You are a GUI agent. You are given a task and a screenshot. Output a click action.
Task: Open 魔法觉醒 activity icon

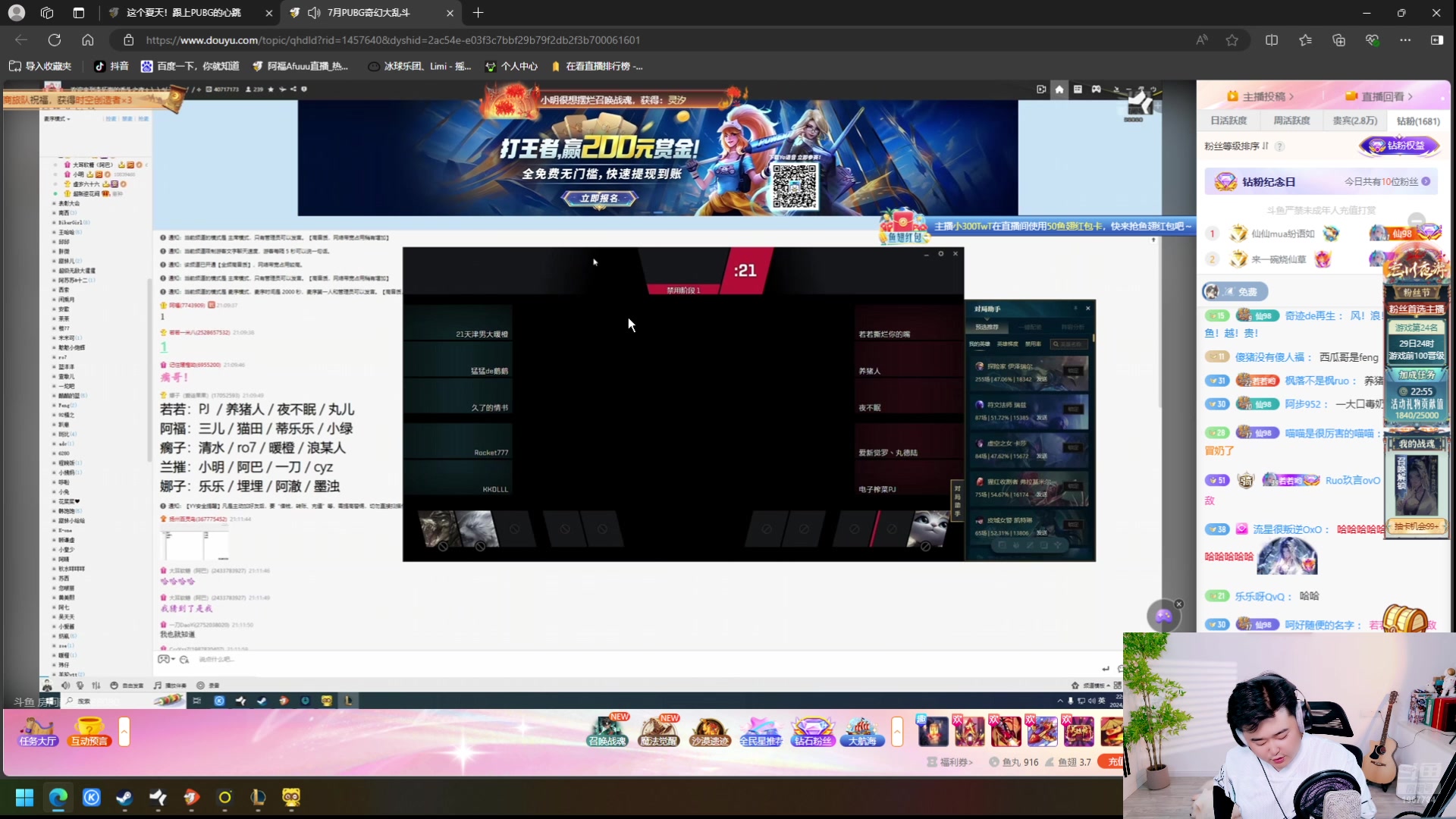coord(658,732)
